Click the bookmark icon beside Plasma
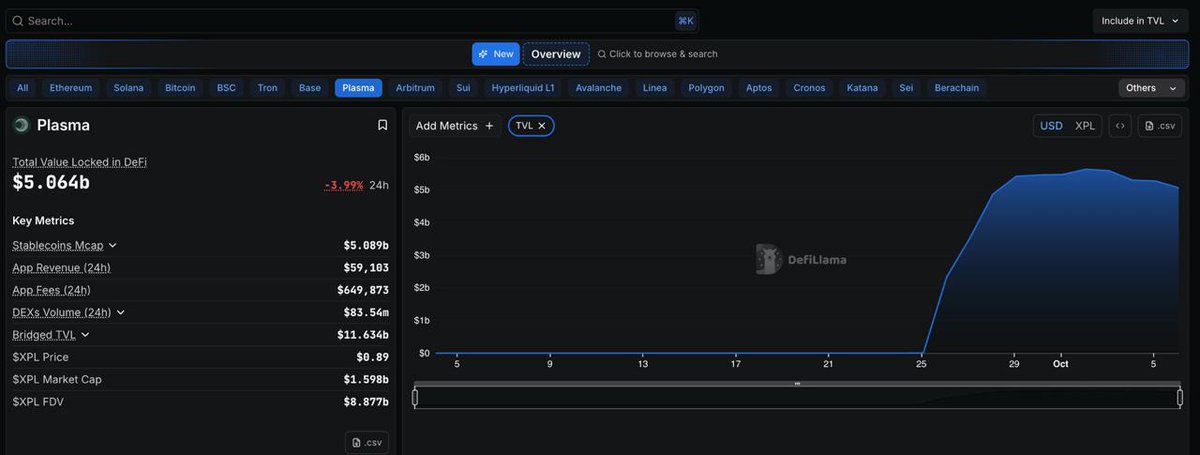Screen dimensions: 1200x455 382,125
